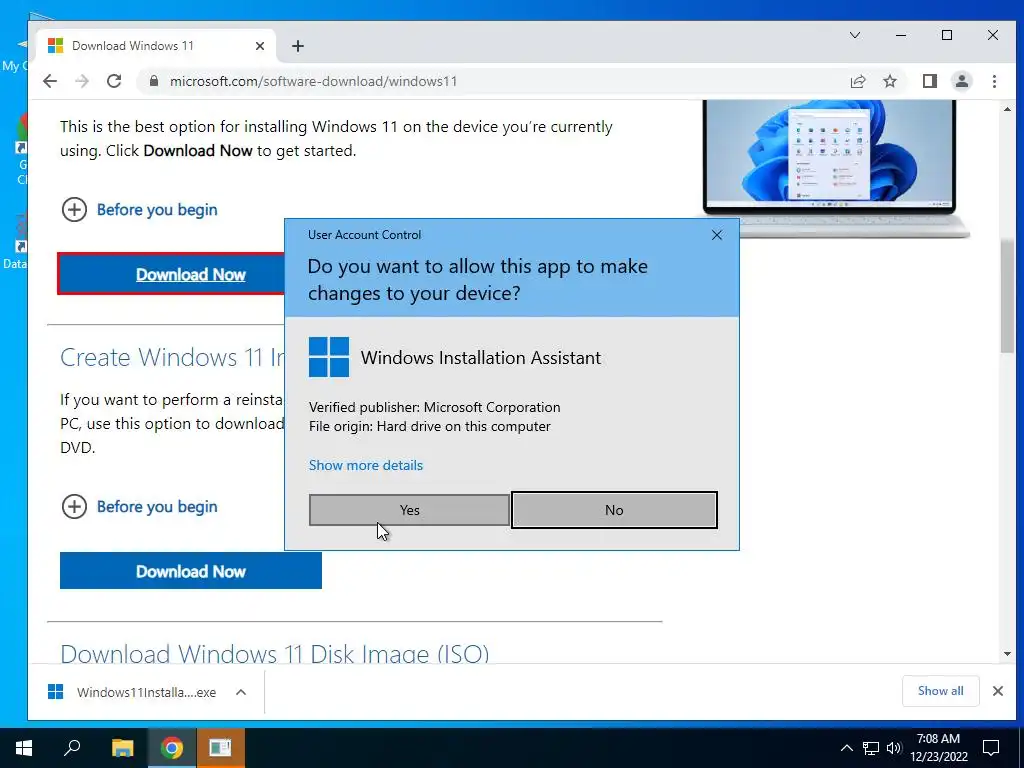Open the tab search chevron dropdown
Screen dimensions: 1024x768
tap(855, 35)
